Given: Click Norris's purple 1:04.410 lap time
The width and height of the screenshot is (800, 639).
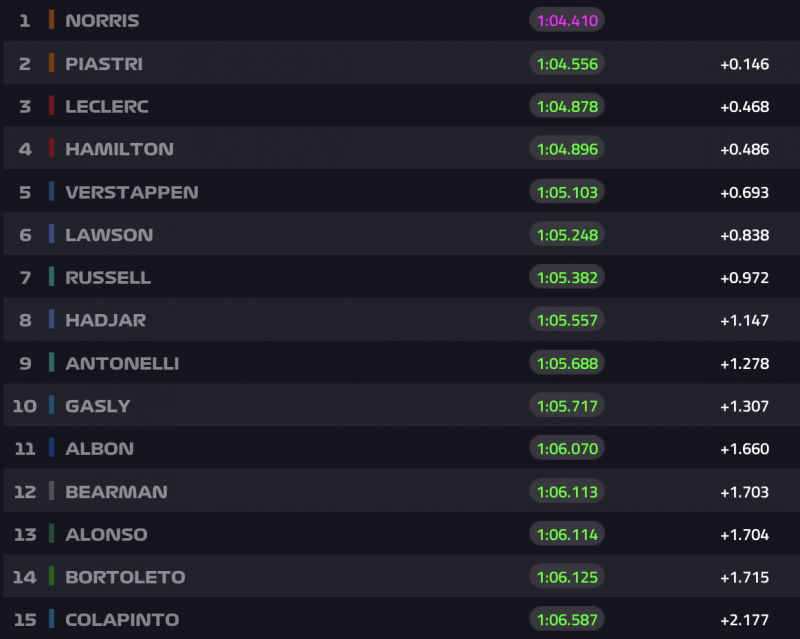Looking at the screenshot, I should (567, 20).
